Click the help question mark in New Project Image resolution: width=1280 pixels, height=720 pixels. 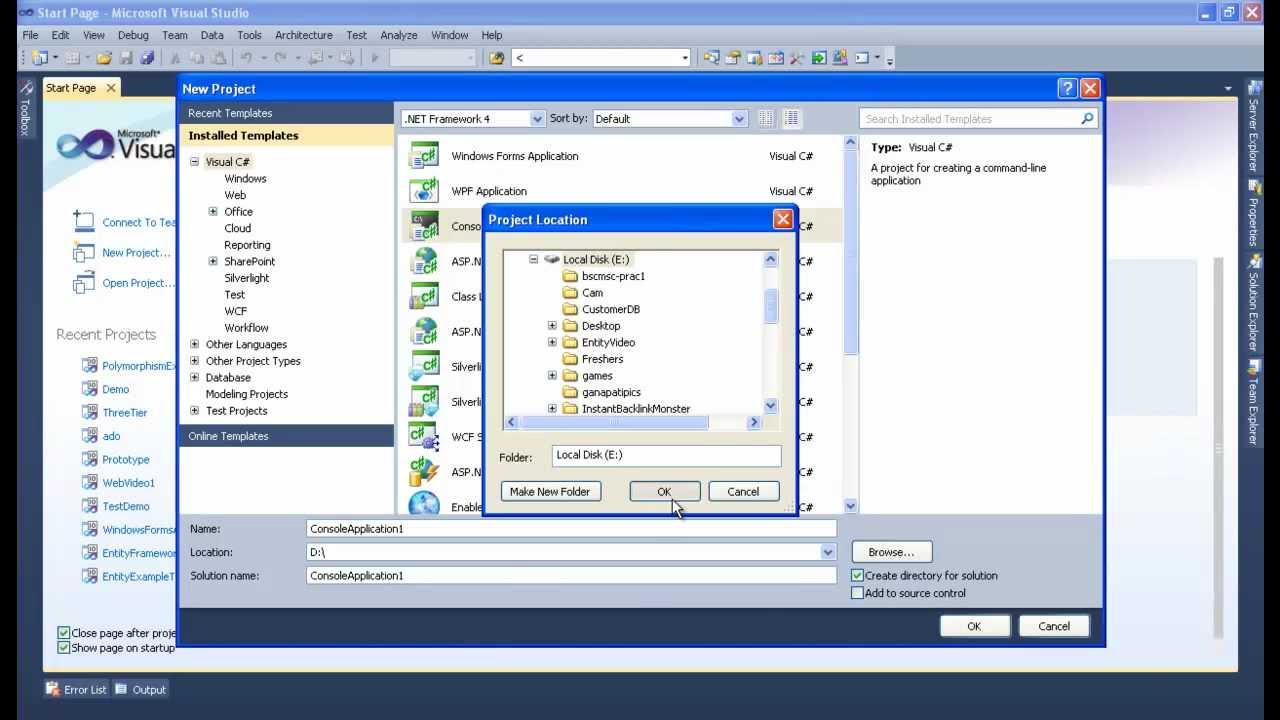pyautogui.click(x=1067, y=88)
